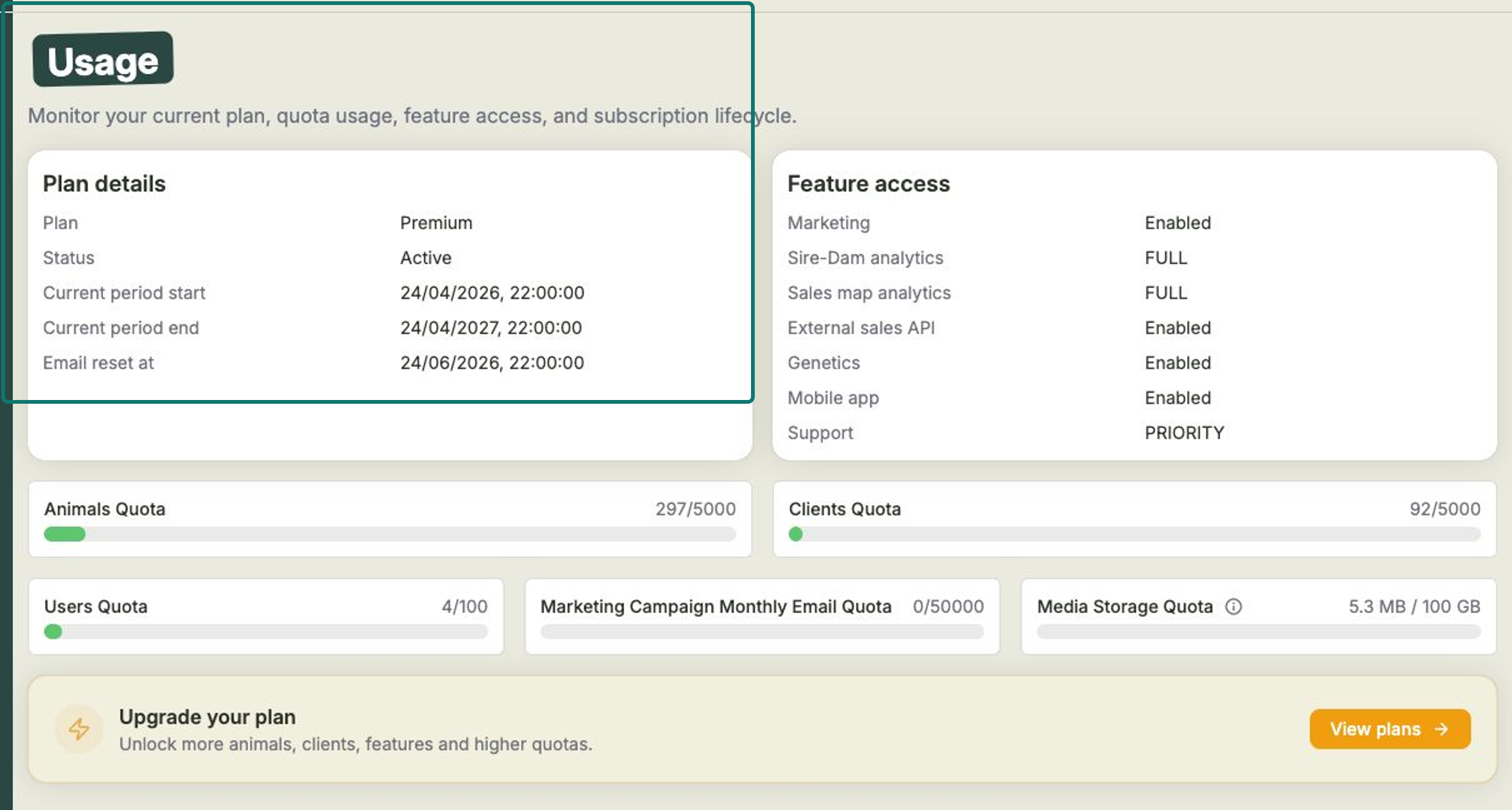Image resolution: width=1512 pixels, height=810 pixels.
Task: Click the Animals Quota progress bar
Action: coord(390,534)
